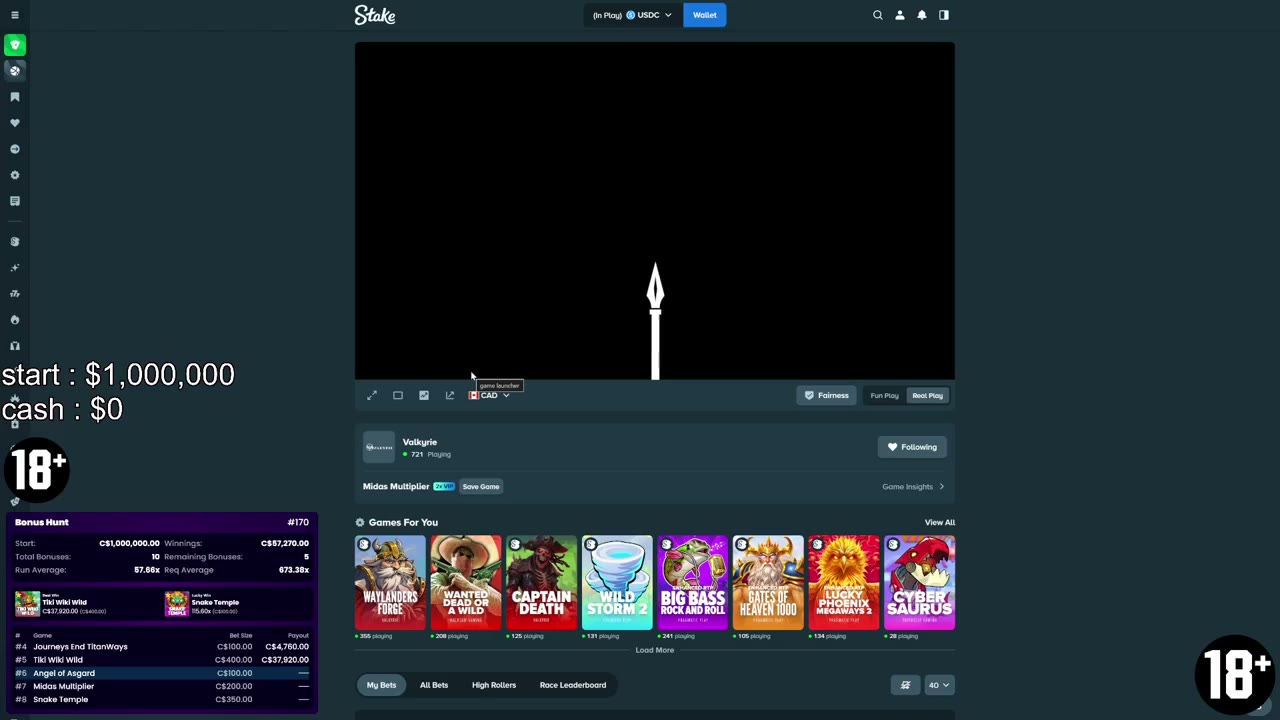Open the bet list settings icon

pyautogui.click(x=905, y=685)
